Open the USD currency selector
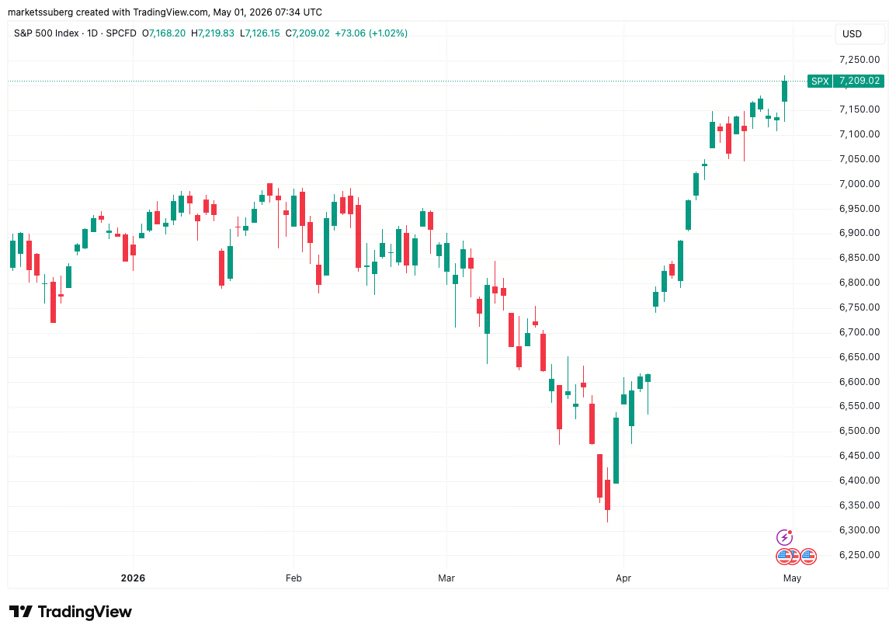 [851, 34]
